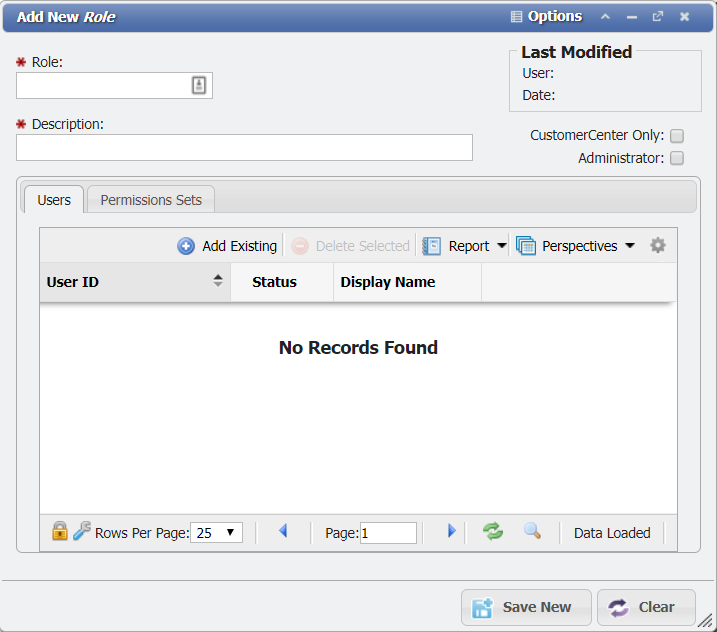Click the lookup icon in Role field
The image size is (717, 632).
pos(199,86)
